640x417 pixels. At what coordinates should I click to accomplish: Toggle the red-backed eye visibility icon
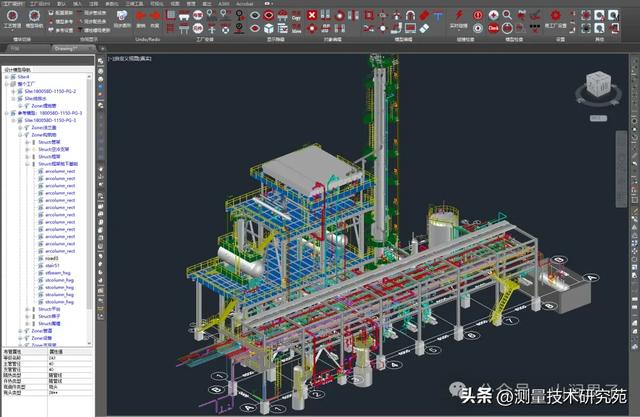point(268,16)
